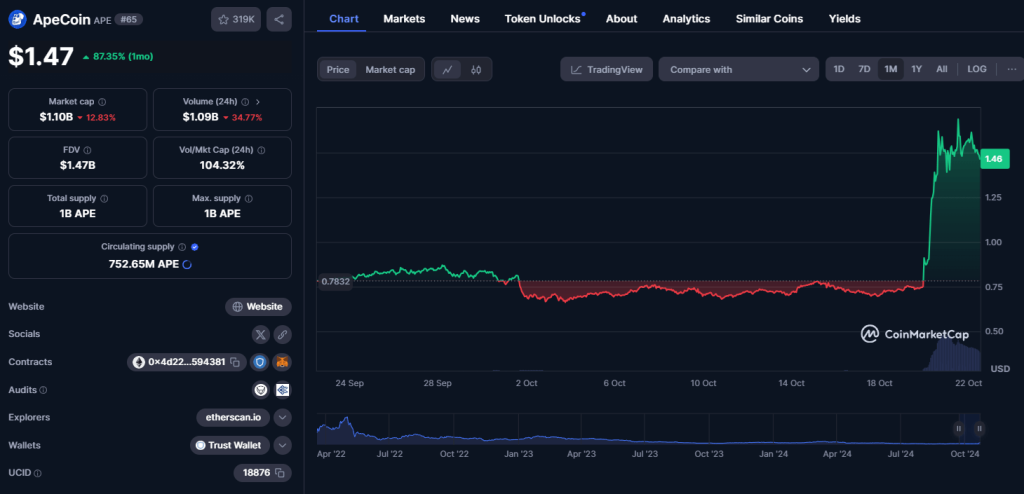
Task: Grab the left timeline range handle
Action: pyautogui.click(x=959, y=429)
